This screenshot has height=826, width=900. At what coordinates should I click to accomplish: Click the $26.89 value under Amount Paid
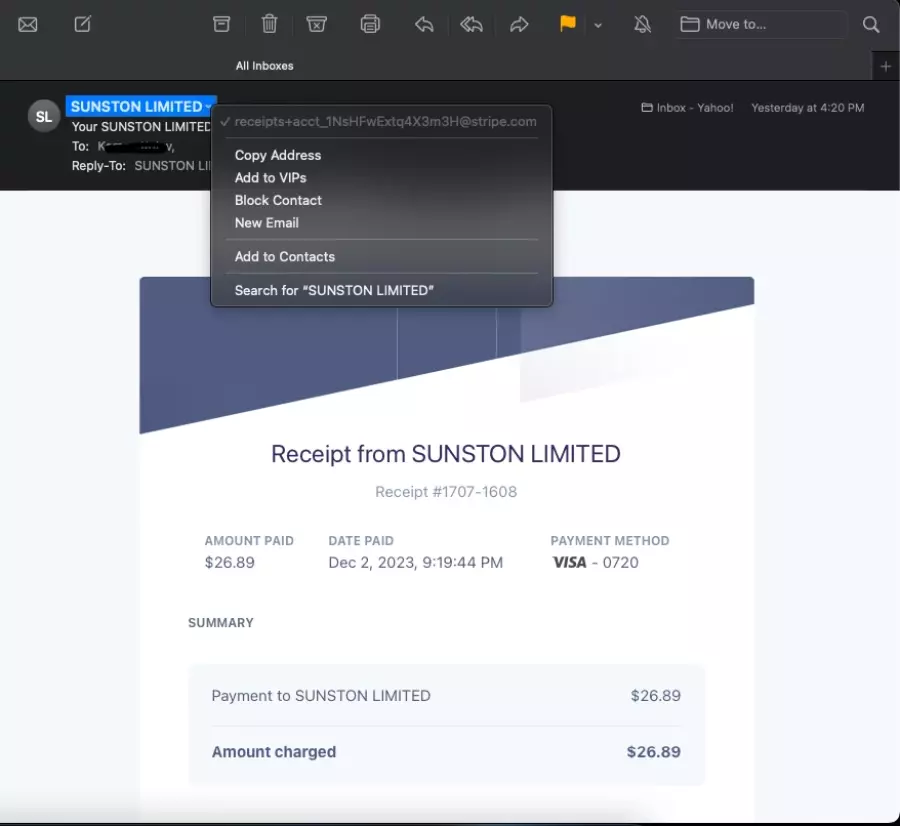coord(230,563)
